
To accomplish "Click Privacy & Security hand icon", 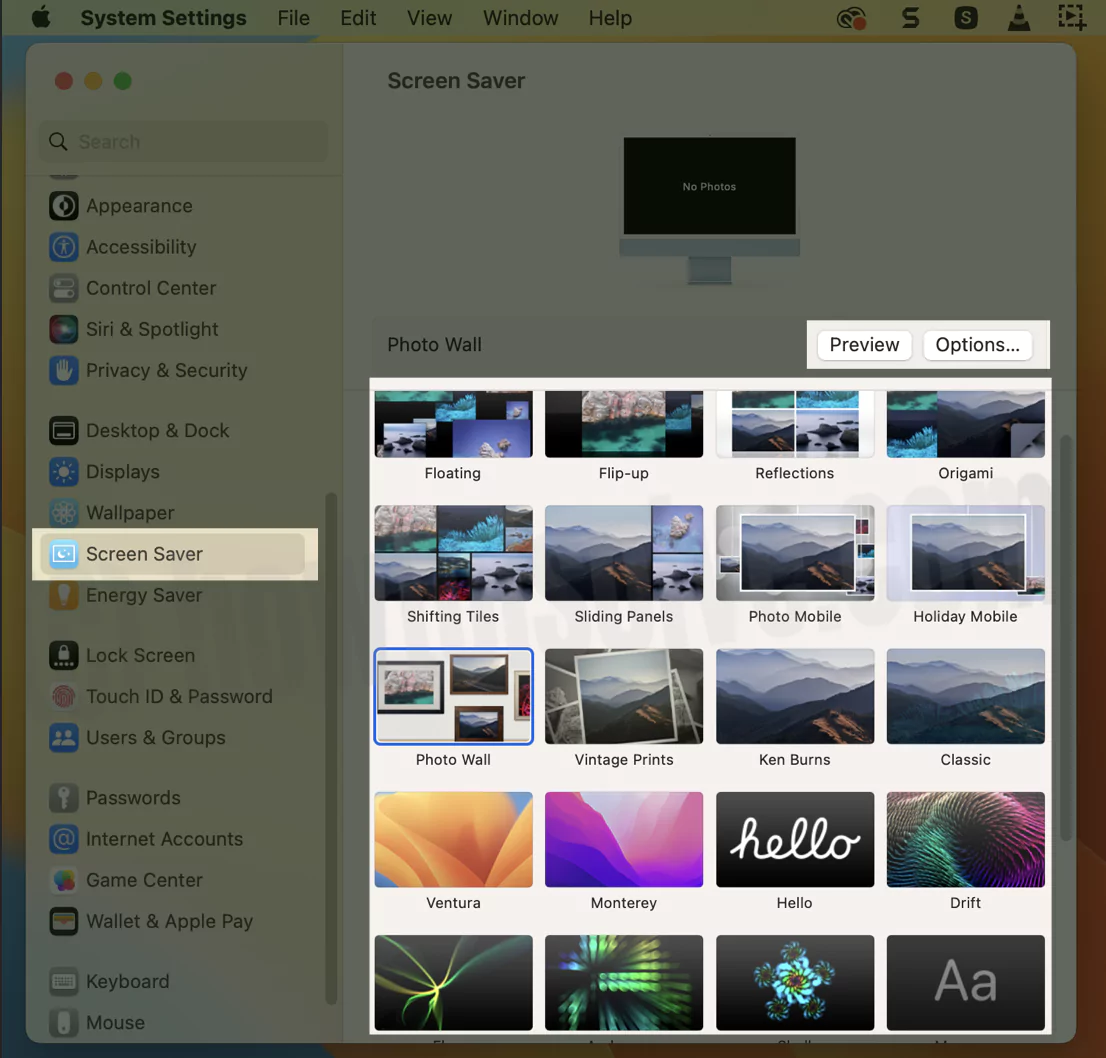I will 63,370.
